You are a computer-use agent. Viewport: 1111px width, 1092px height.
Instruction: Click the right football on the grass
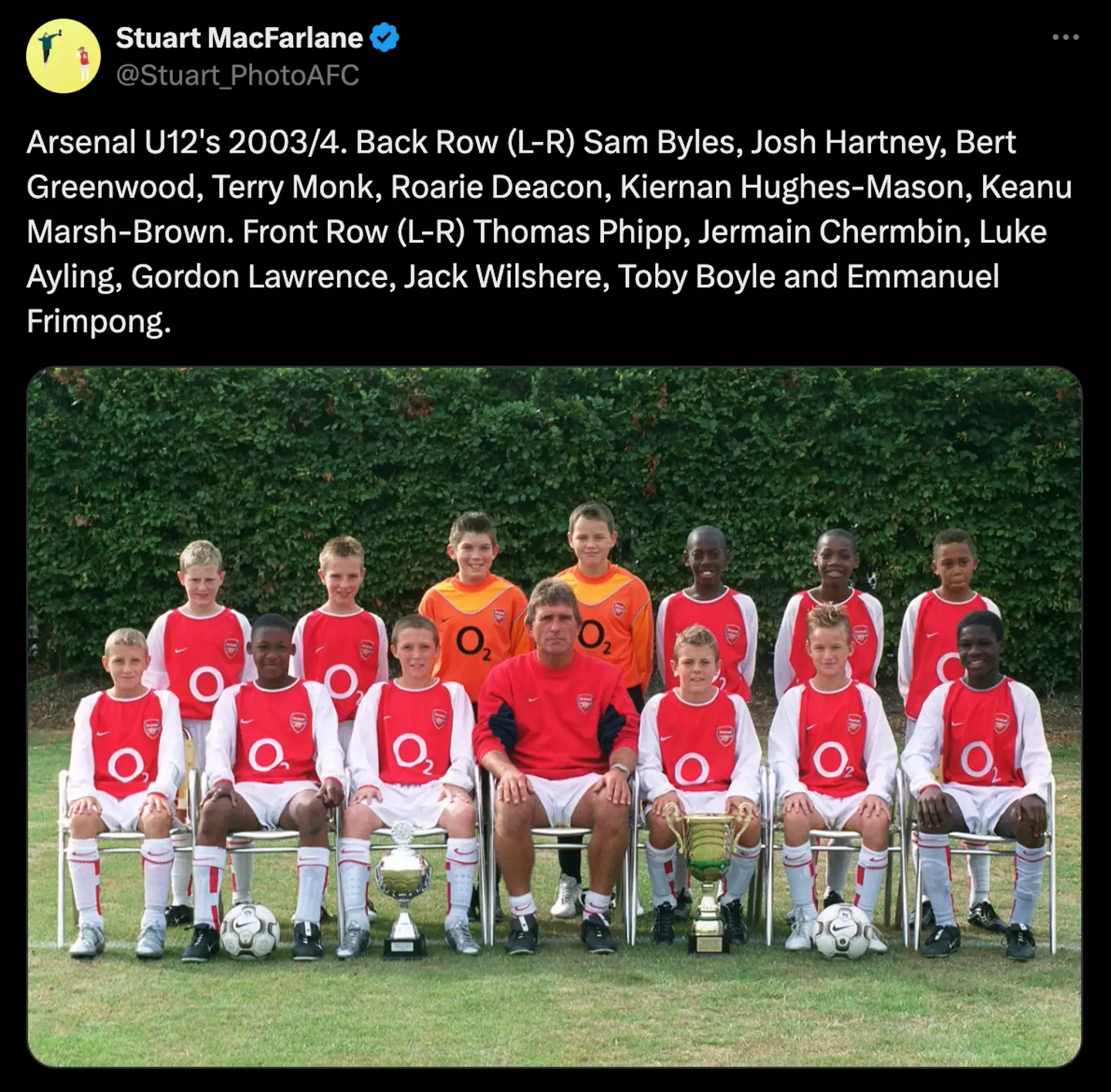[842, 931]
